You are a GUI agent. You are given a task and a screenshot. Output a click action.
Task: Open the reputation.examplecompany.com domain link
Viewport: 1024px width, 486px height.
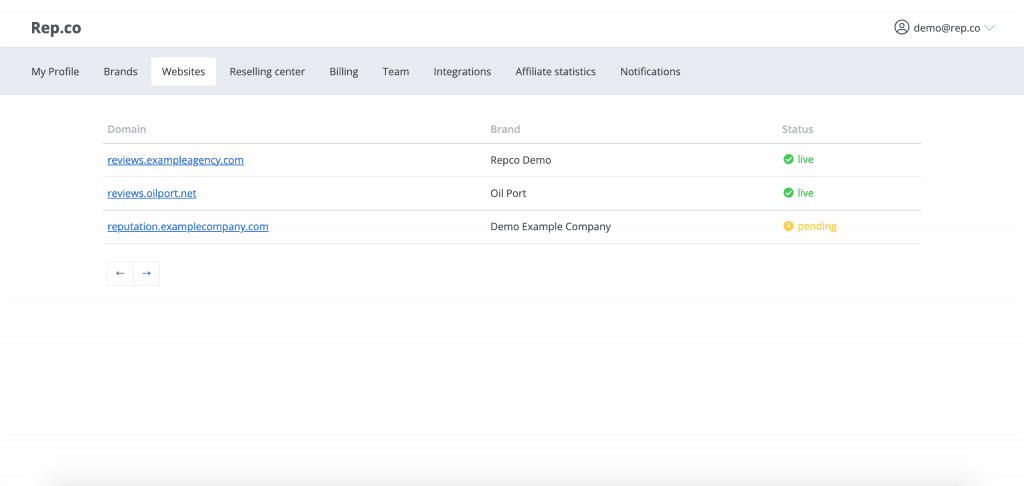[188, 227]
